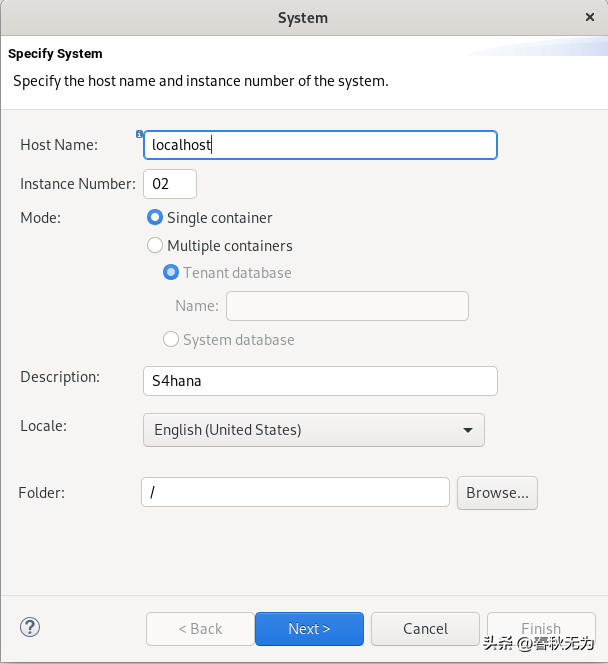Image resolution: width=608 pixels, height=664 pixels.
Task: Click the tenant database Name field
Action: (x=347, y=306)
